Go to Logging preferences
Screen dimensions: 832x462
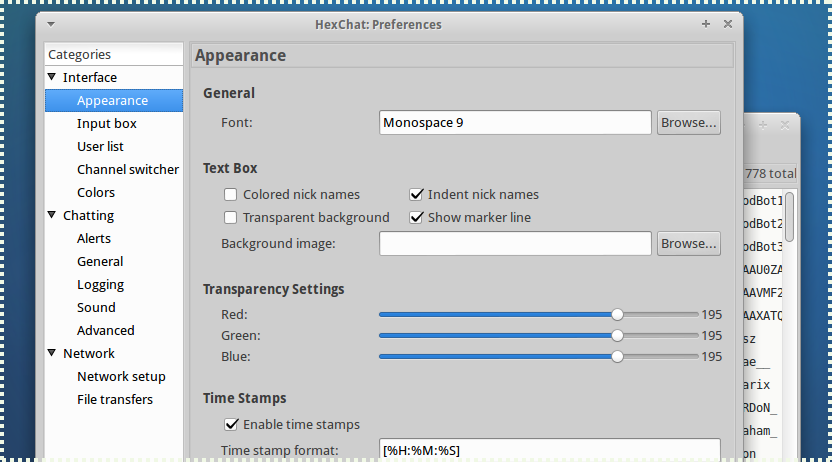tap(100, 284)
